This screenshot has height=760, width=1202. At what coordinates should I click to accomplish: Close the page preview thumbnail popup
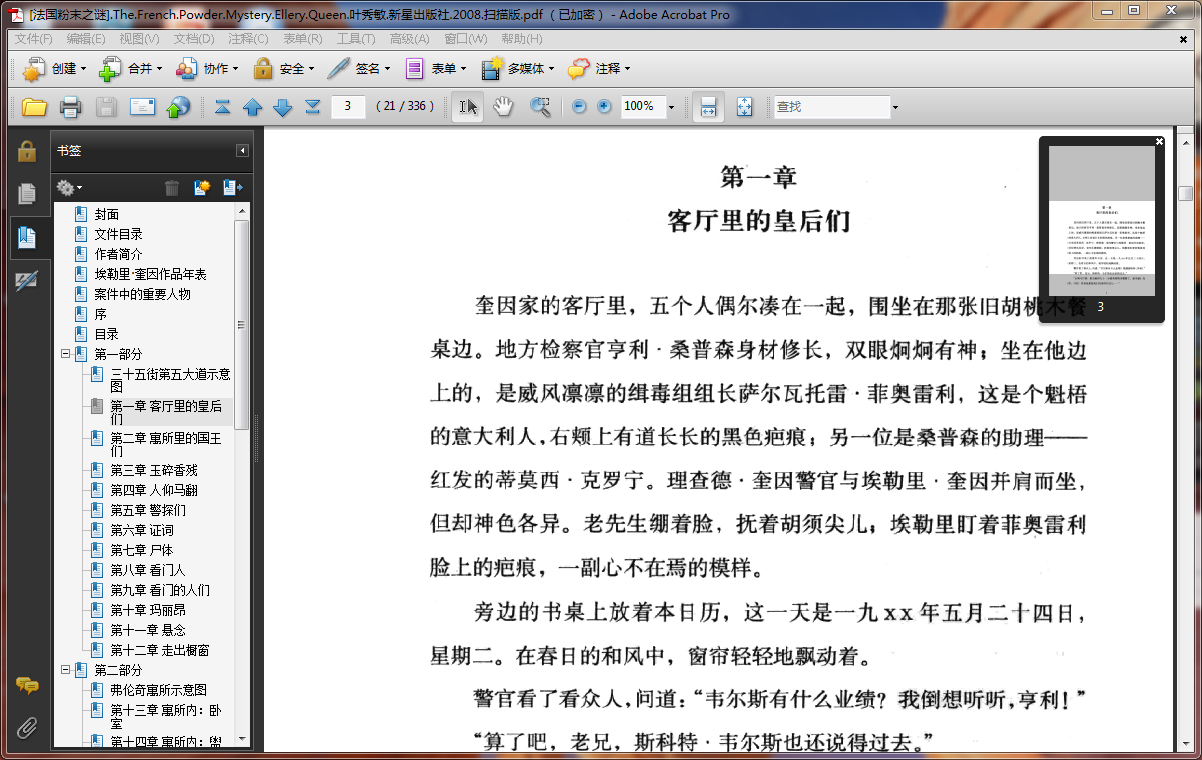[1160, 142]
